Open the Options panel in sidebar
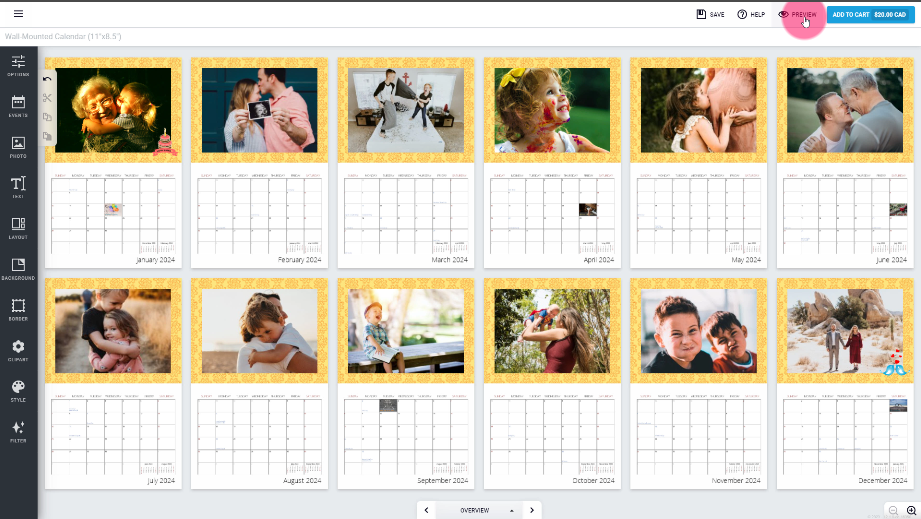Viewport: 921px width, 519px height. [18, 66]
